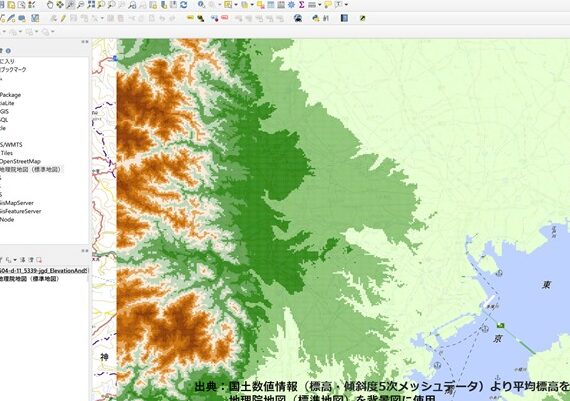Image resolution: width=570 pixels, height=401 pixels.
Task: Click Zoom to Selection icon
Action: pyautogui.click(x=101, y=5)
